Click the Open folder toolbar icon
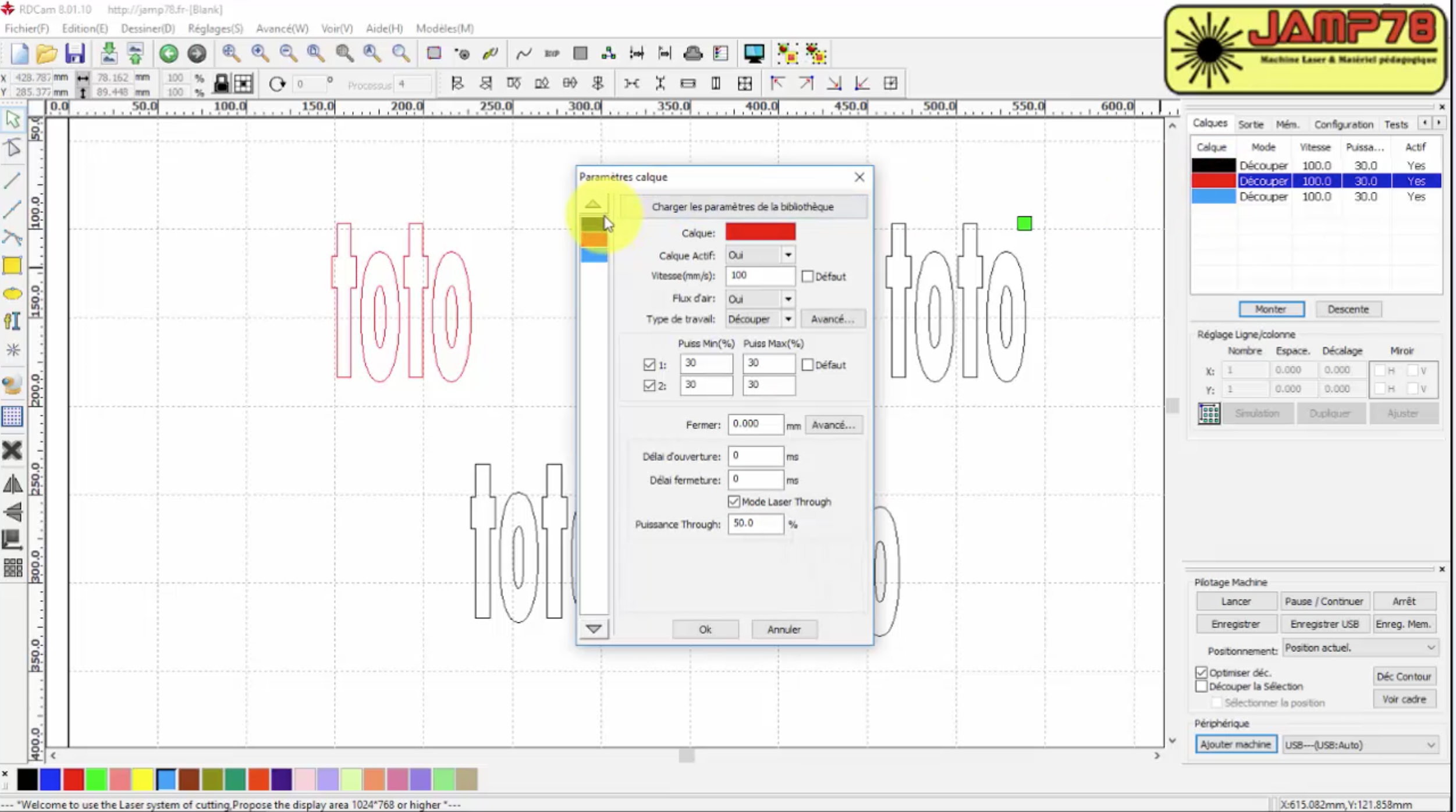Screen dimensions: 1456x812 [x=46, y=54]
